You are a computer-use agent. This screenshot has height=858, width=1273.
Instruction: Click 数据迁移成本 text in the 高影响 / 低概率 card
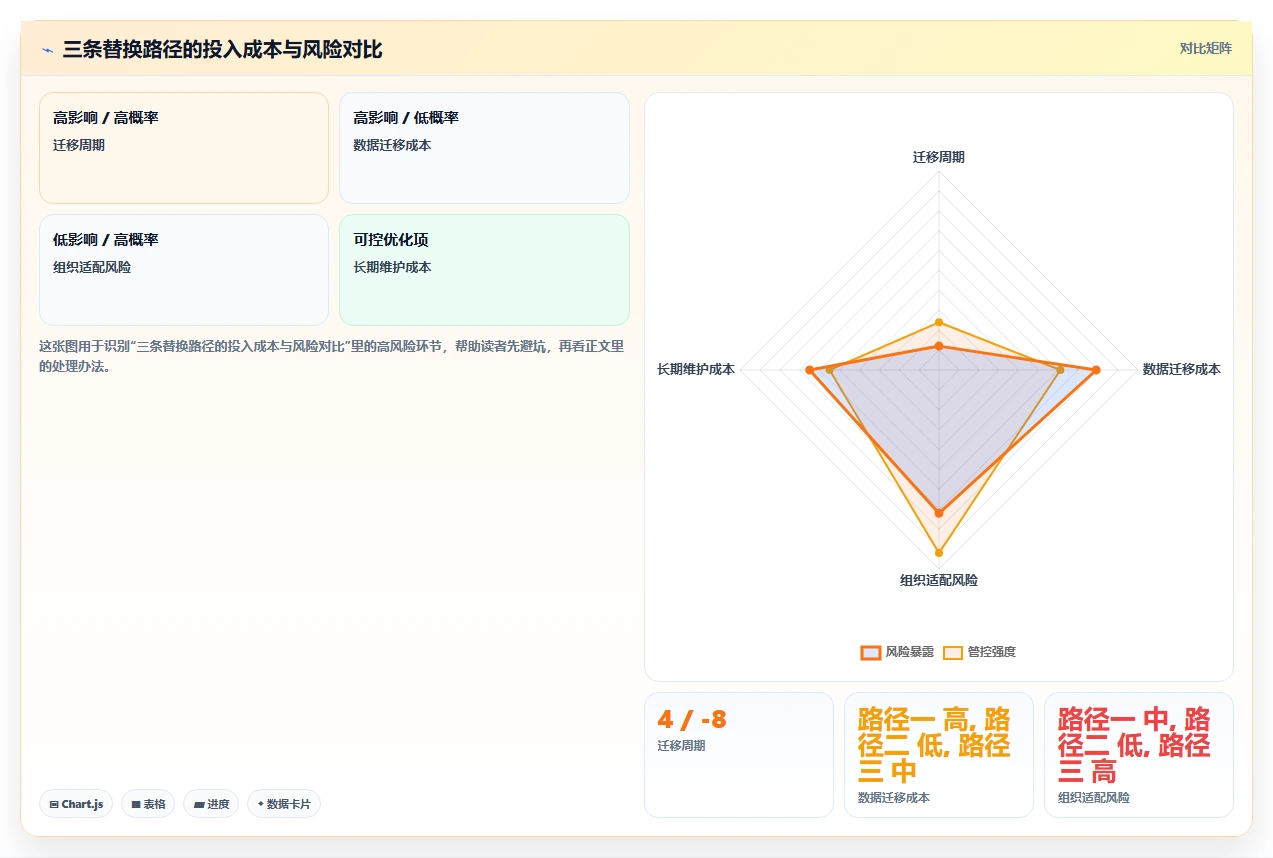(392, 145)
